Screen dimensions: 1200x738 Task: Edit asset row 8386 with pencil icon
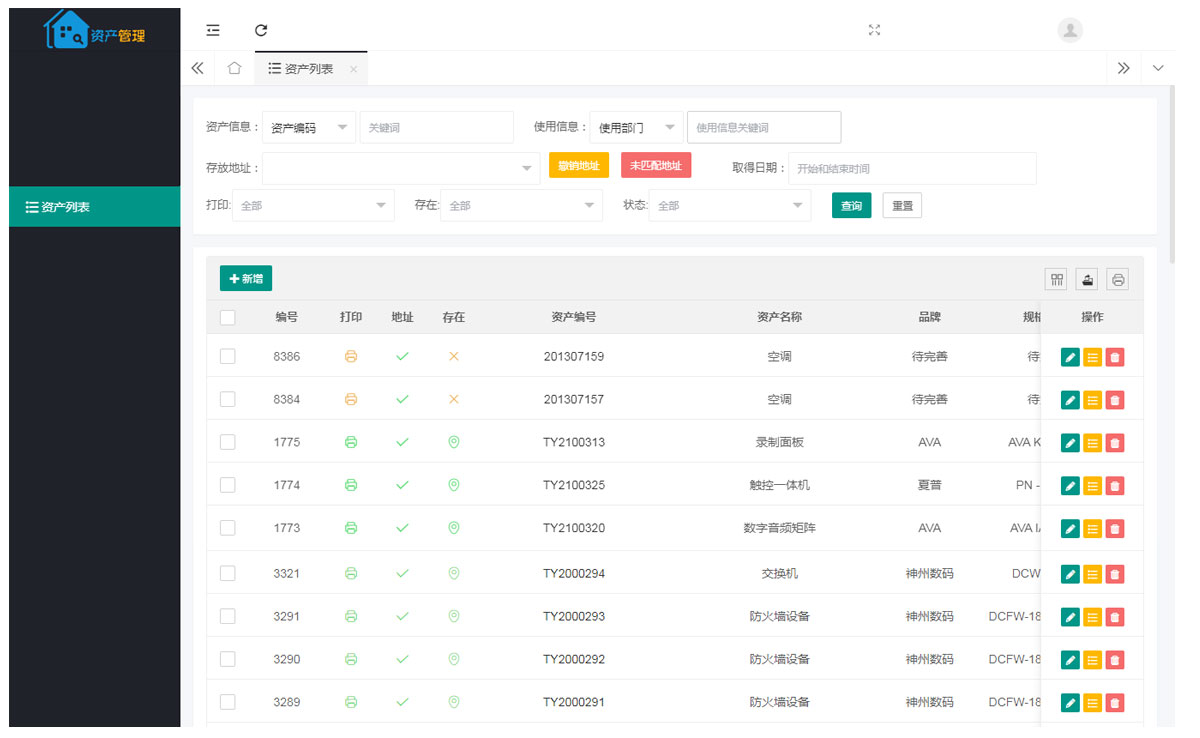click(1070, 357)
